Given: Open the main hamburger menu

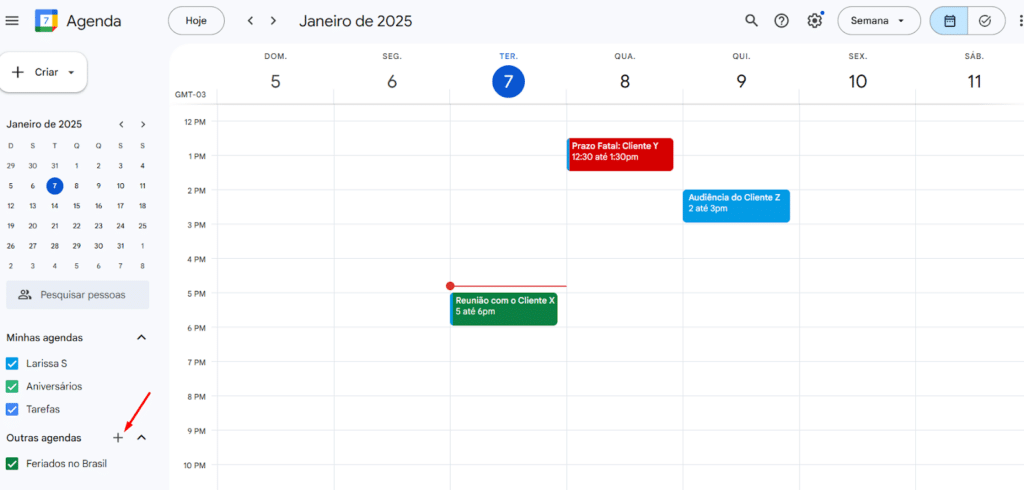Looking at the screenshot, I should pyautogui.click(x=12, y=21).
